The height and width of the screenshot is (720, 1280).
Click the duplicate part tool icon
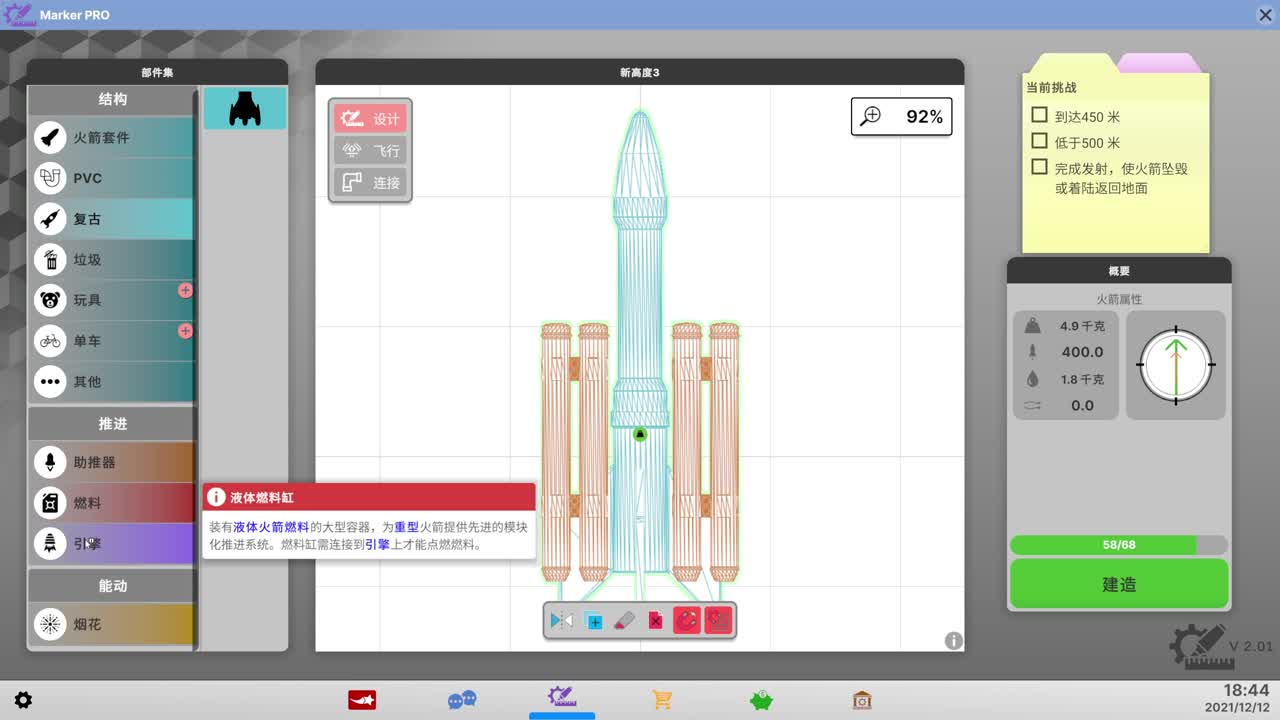(593, 621)
